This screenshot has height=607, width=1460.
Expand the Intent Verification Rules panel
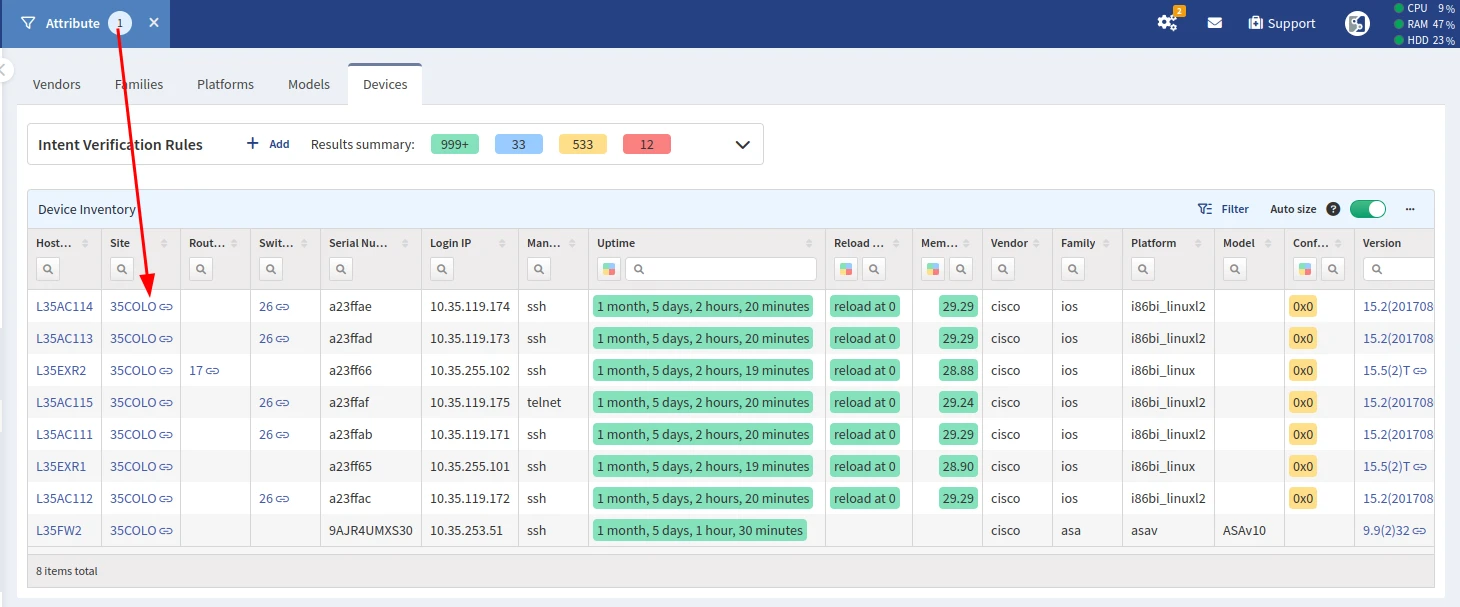[x=742, y=144]
